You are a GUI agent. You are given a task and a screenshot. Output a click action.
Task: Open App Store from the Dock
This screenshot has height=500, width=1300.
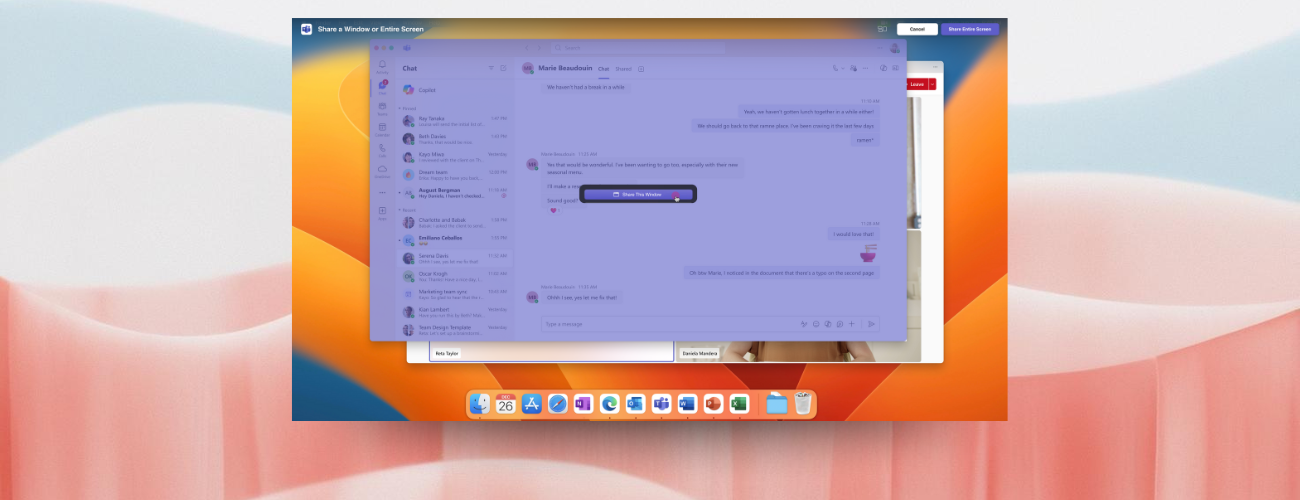point(532,404)
